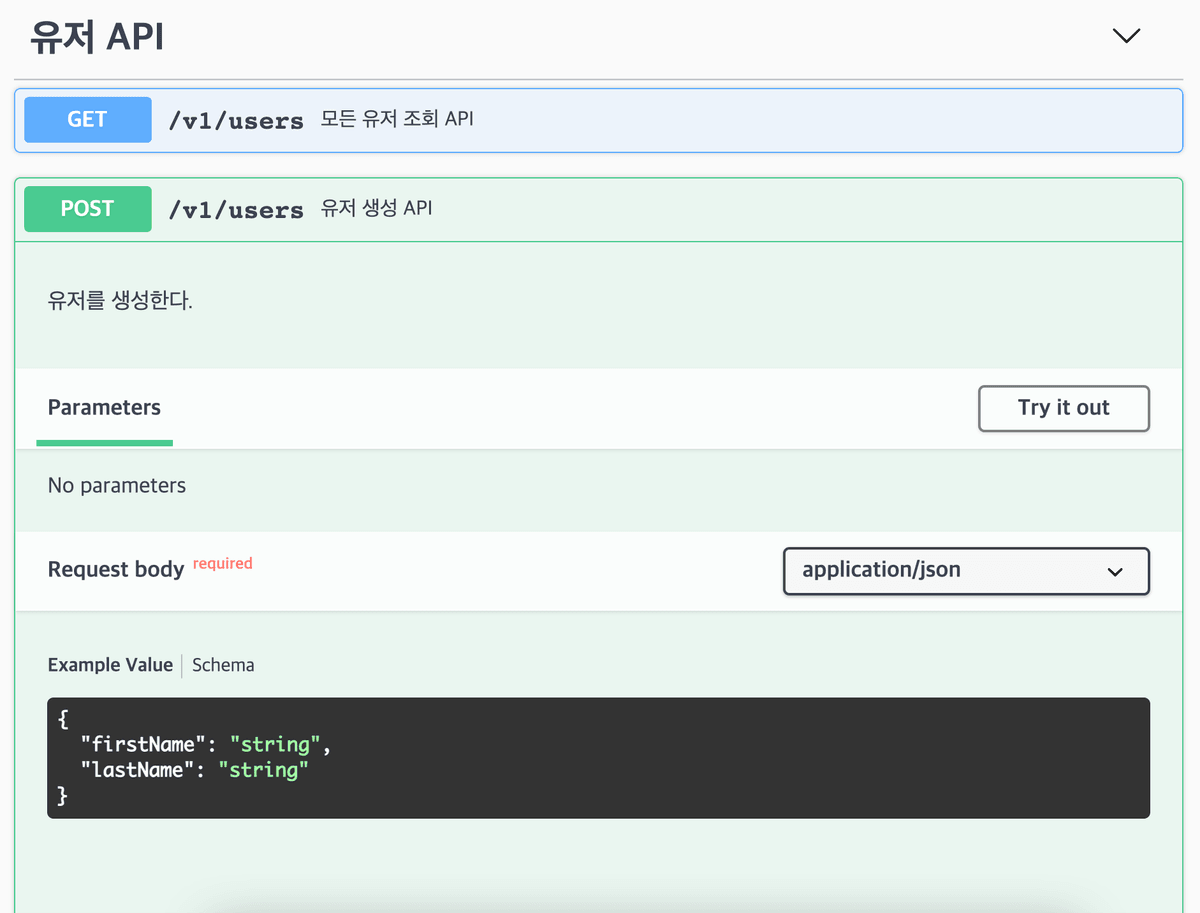Click the /v1/users path in GET row

tap(236, 121)
